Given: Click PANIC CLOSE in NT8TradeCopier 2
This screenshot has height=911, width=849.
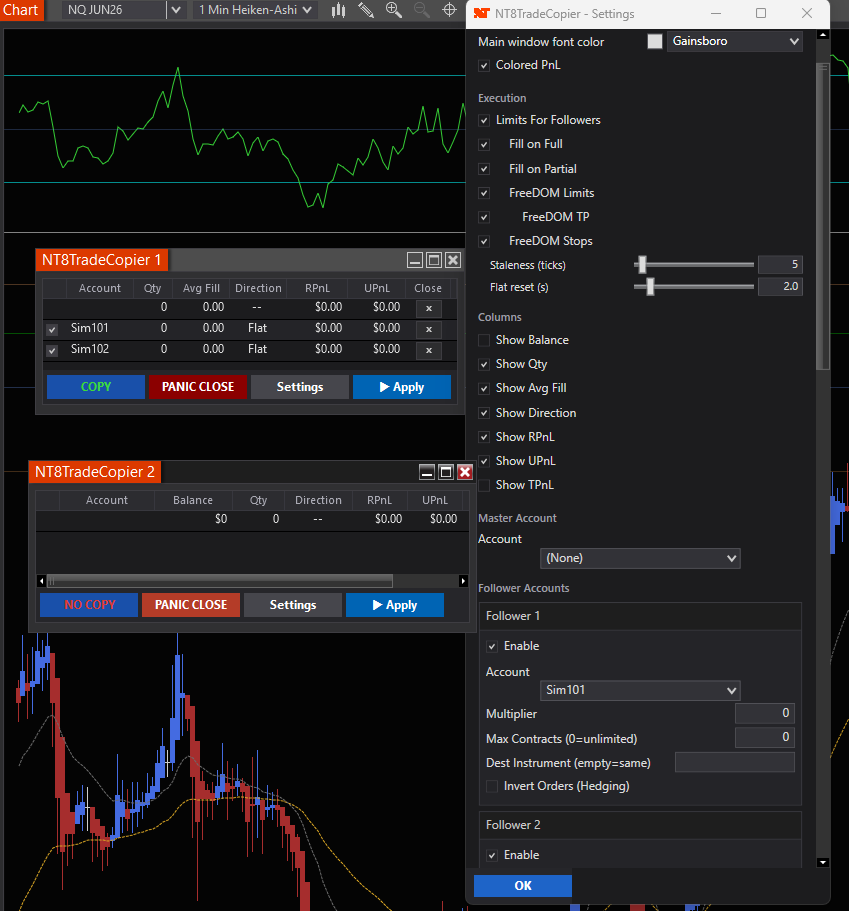Looking at the screenshot, I should [191, 605].
